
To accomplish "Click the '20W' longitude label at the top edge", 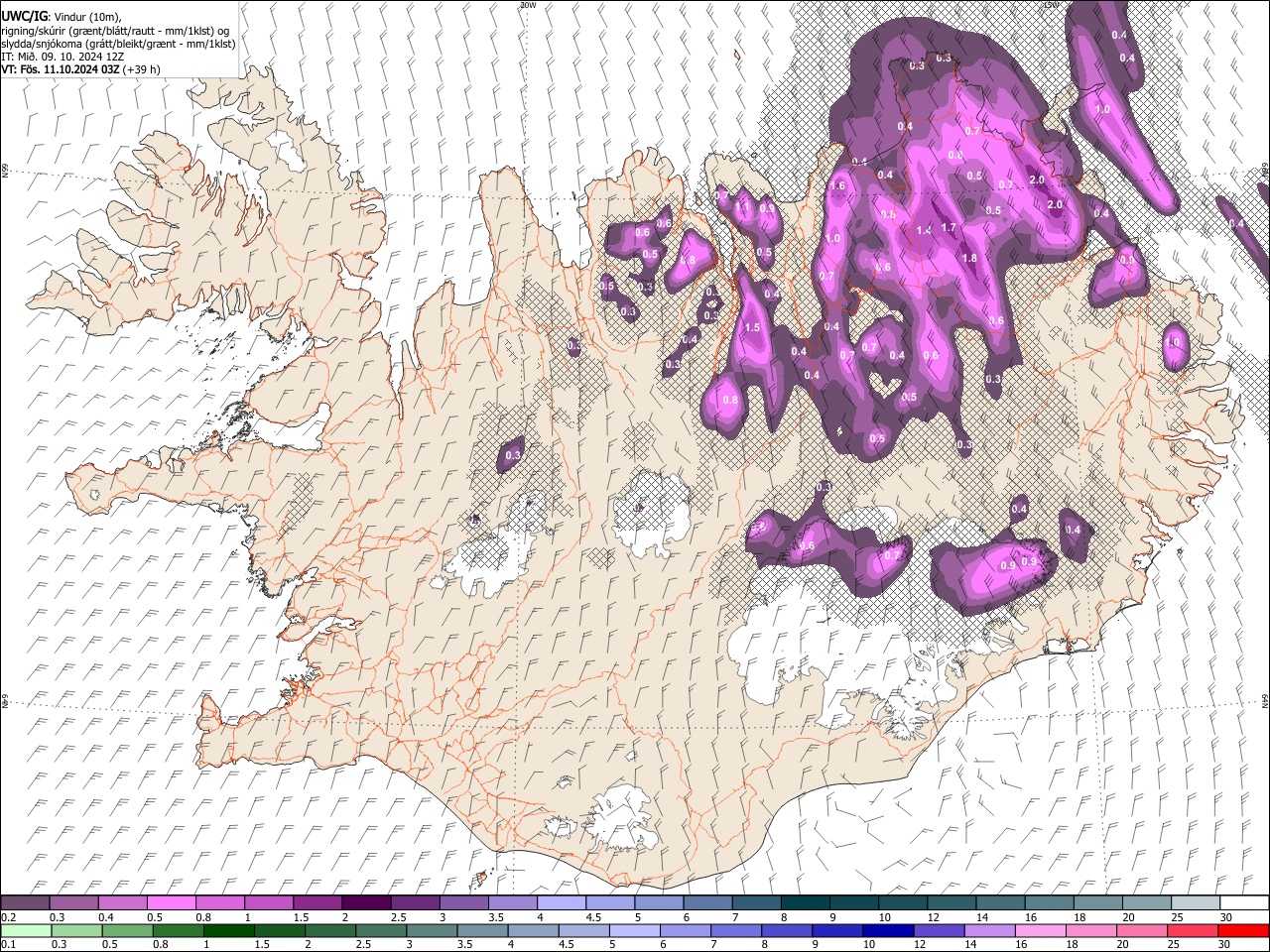I will 528,5.
